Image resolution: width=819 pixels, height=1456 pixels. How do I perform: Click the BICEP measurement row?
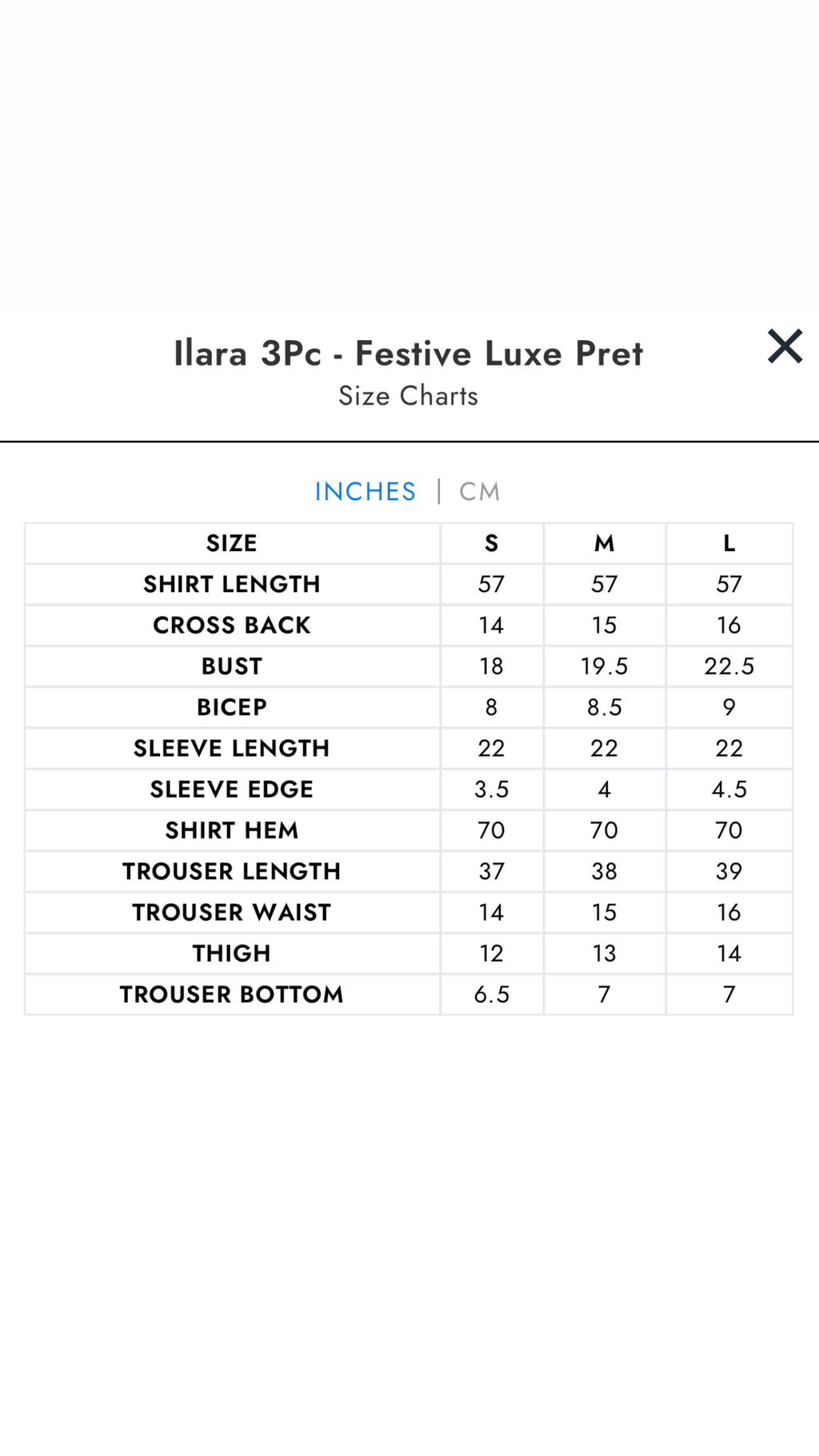click(x=231, y=706)
